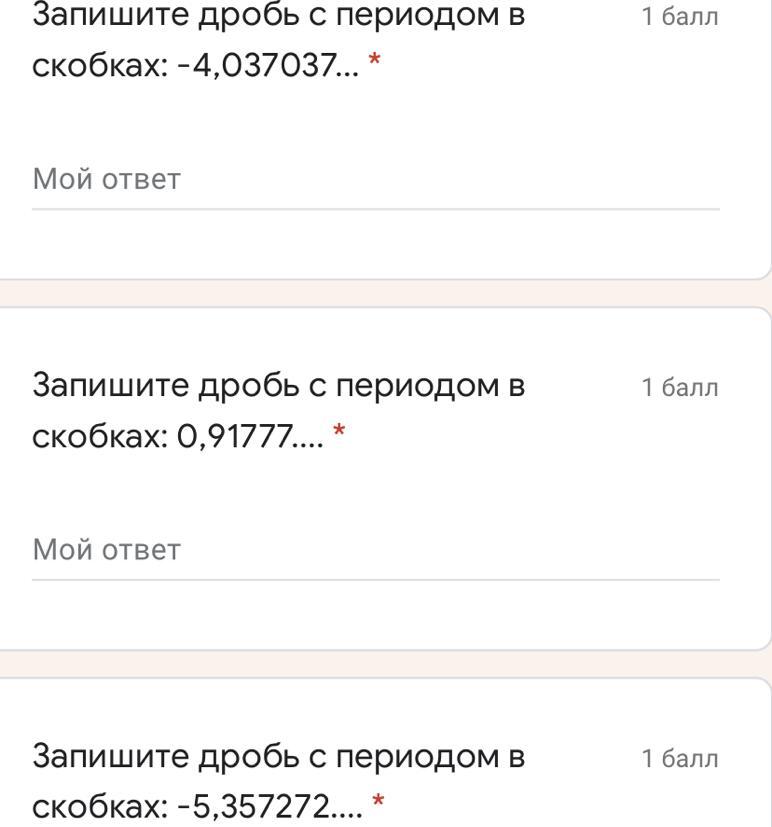The height and width of the screenshot is (827, 772).
Task: Select the question text with -4,037037…
Action: 278,41
